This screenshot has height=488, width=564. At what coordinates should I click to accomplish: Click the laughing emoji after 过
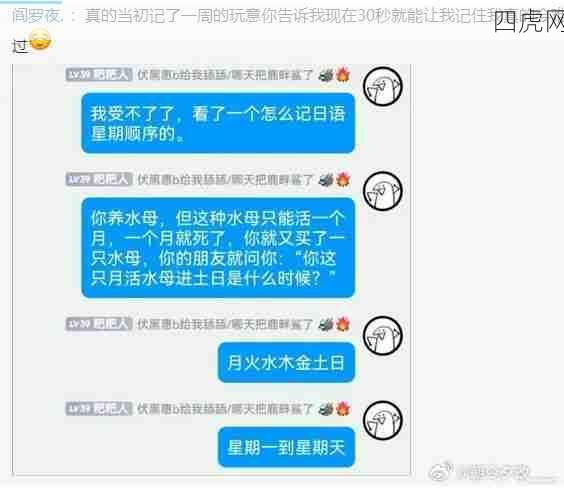pyautogui.click(x=40, y=40)
